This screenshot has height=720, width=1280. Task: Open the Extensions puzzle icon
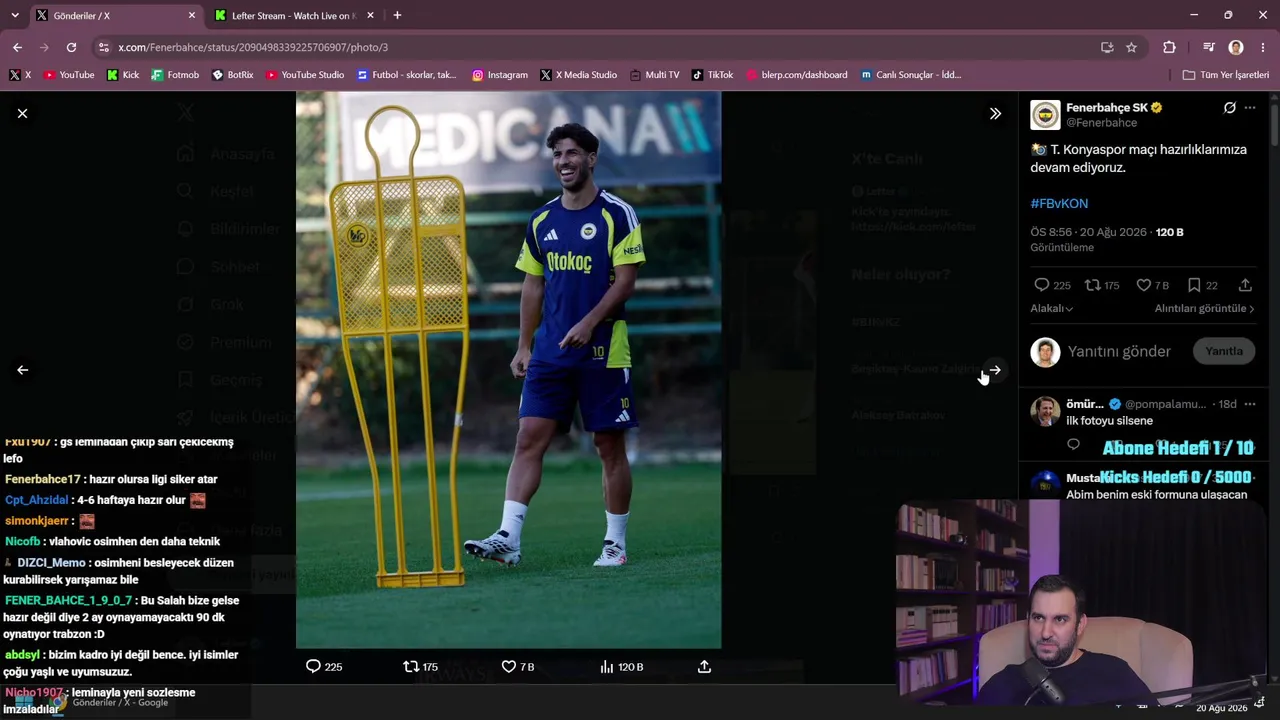click(x=1169, y=47)
